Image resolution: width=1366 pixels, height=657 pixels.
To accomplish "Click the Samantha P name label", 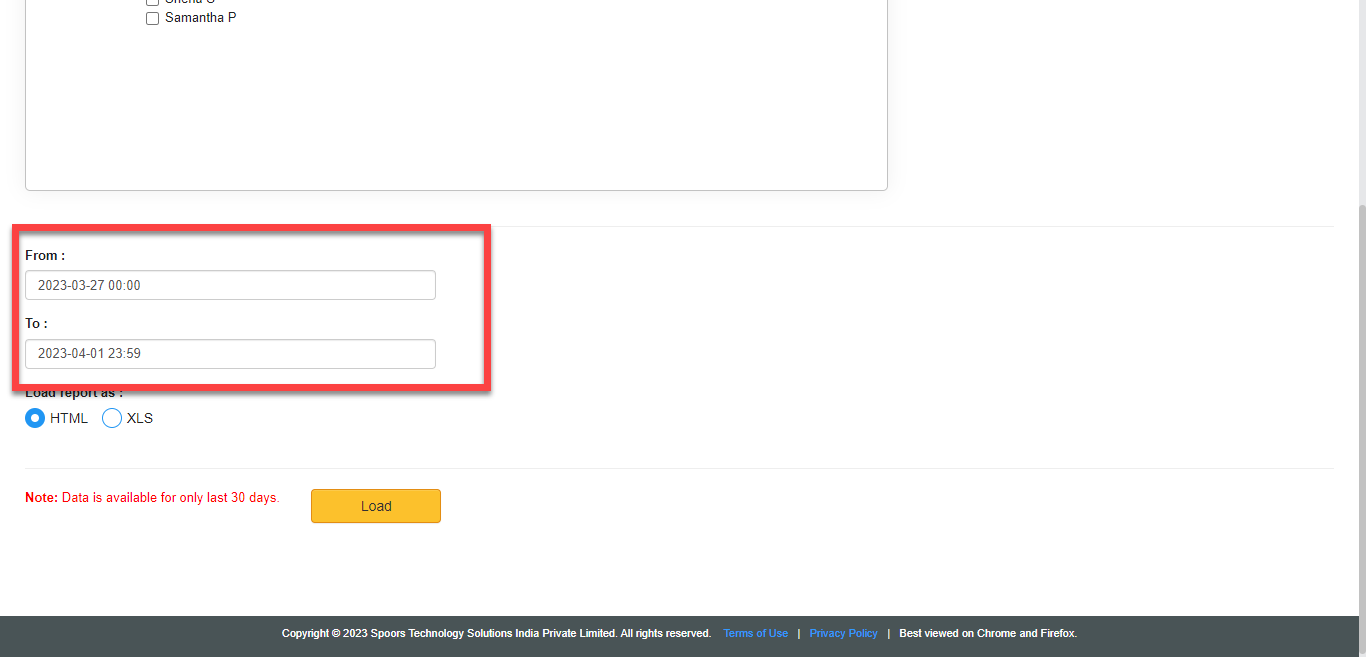I will tap(200, 18).
